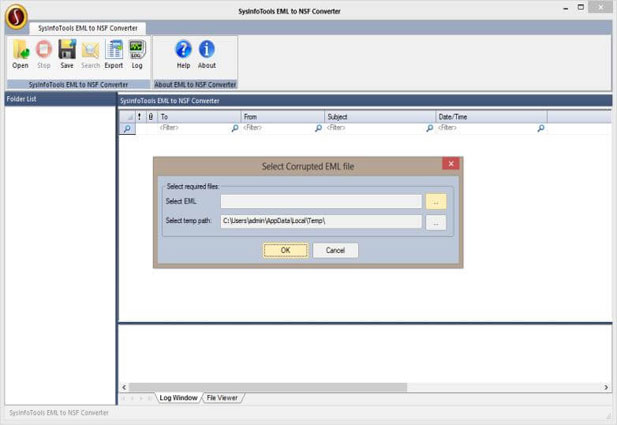
Task: Sort by the Subject column header
Action: [x=380, y=116]
